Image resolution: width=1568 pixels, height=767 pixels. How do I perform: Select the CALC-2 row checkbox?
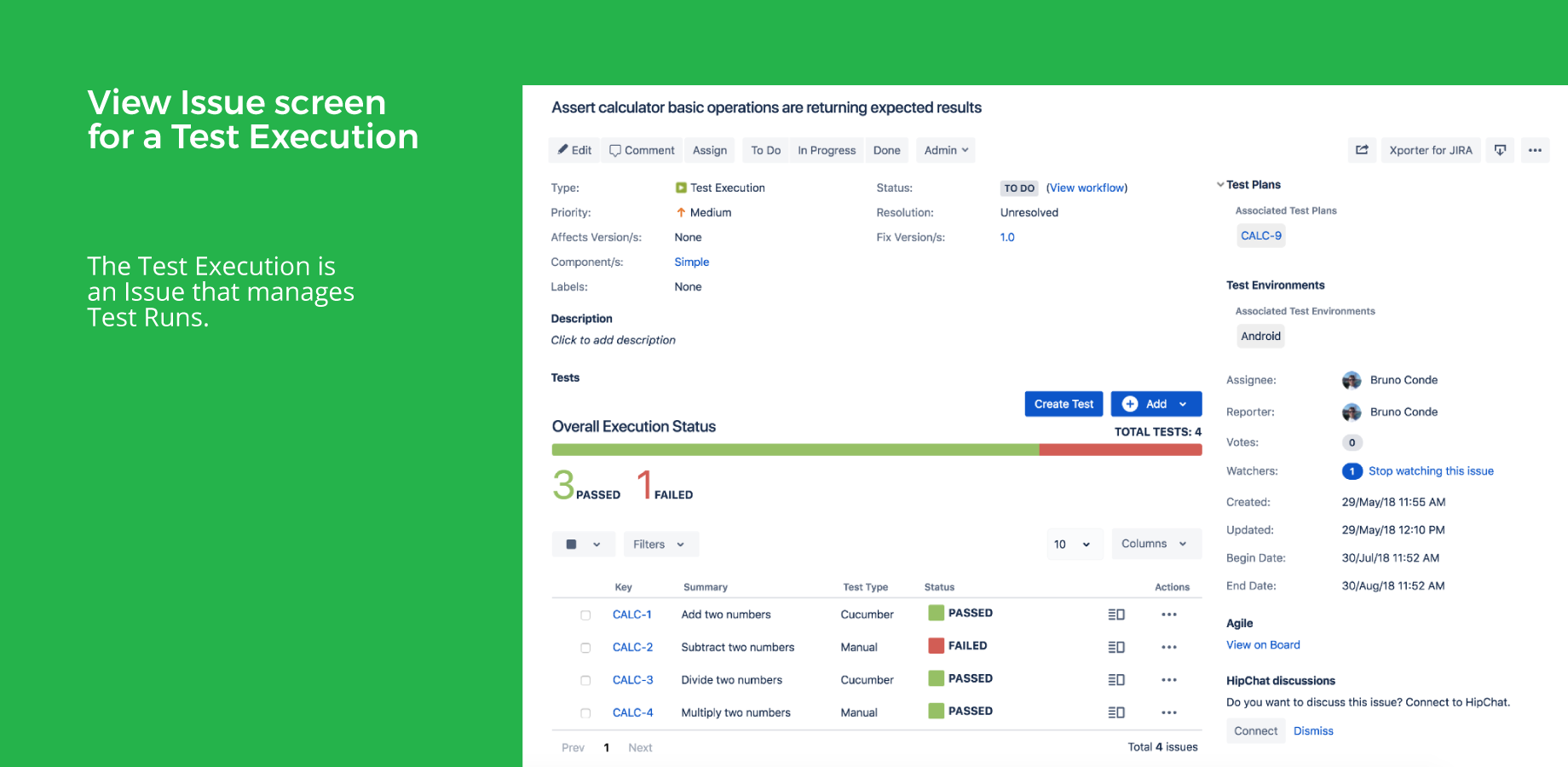pyautogui.click(x=585, y=648)
